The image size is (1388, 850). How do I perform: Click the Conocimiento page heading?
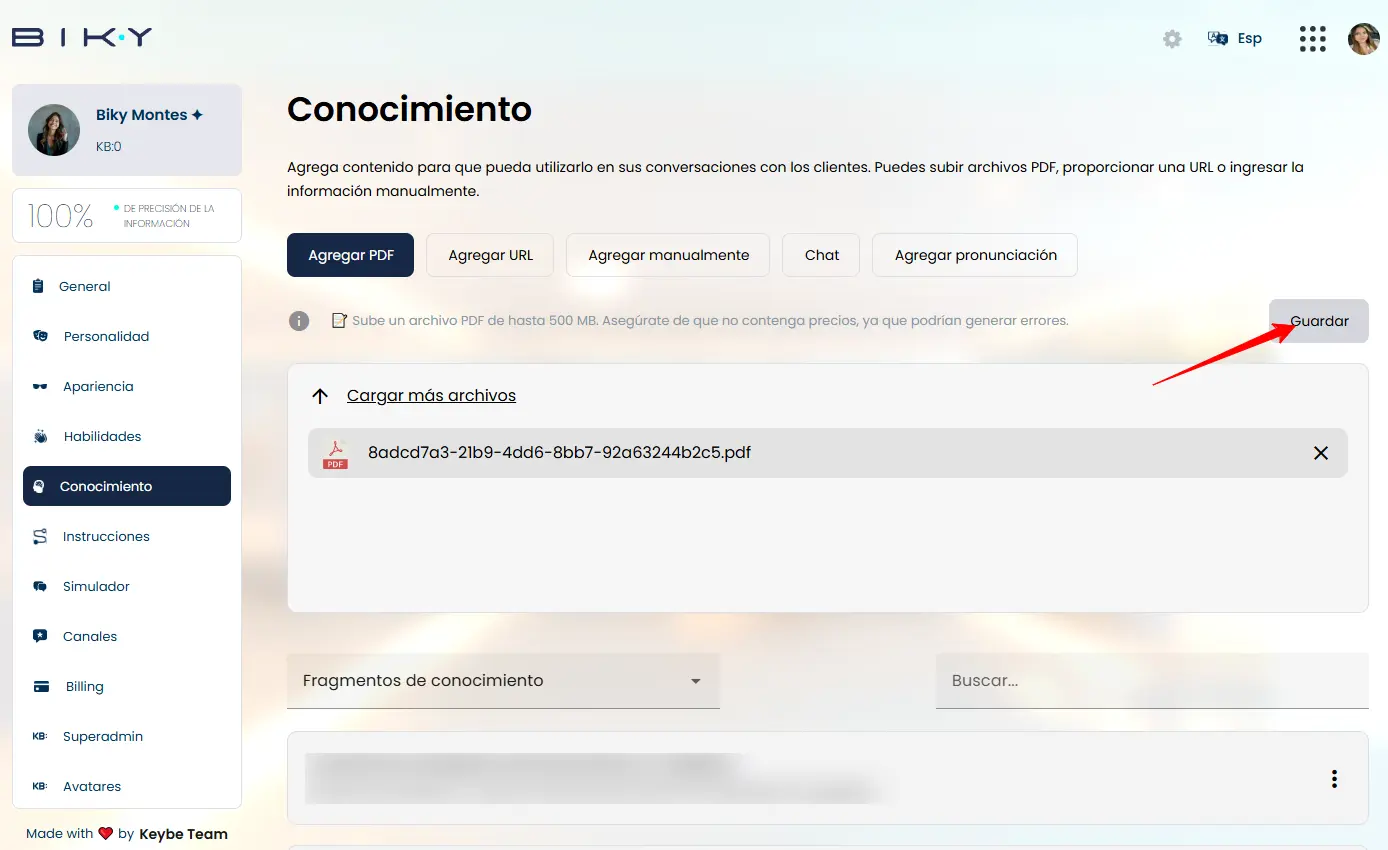(409, 109)
